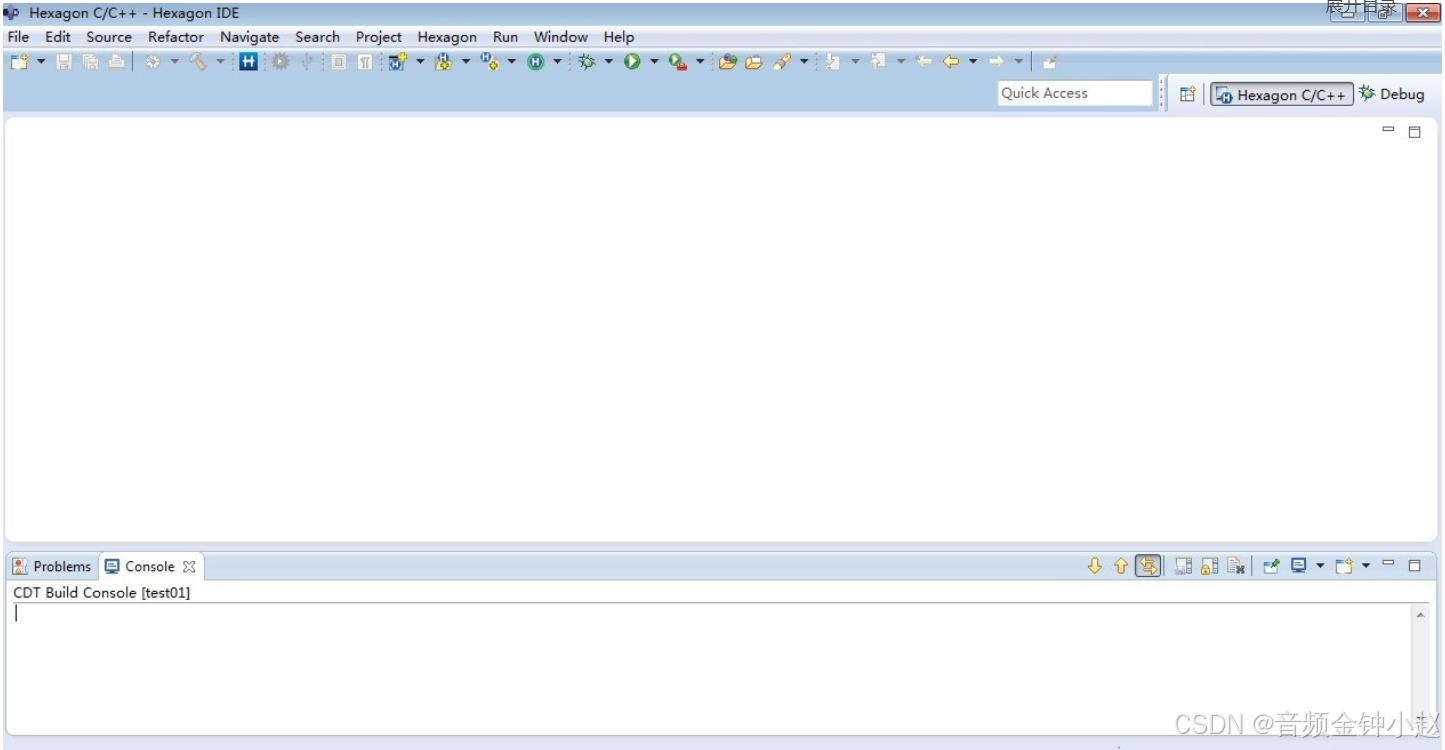Click the Search flashlight icon
The height and width of the screenshot is (750, 1445).
pyautogui.click(x=782, y=62)
